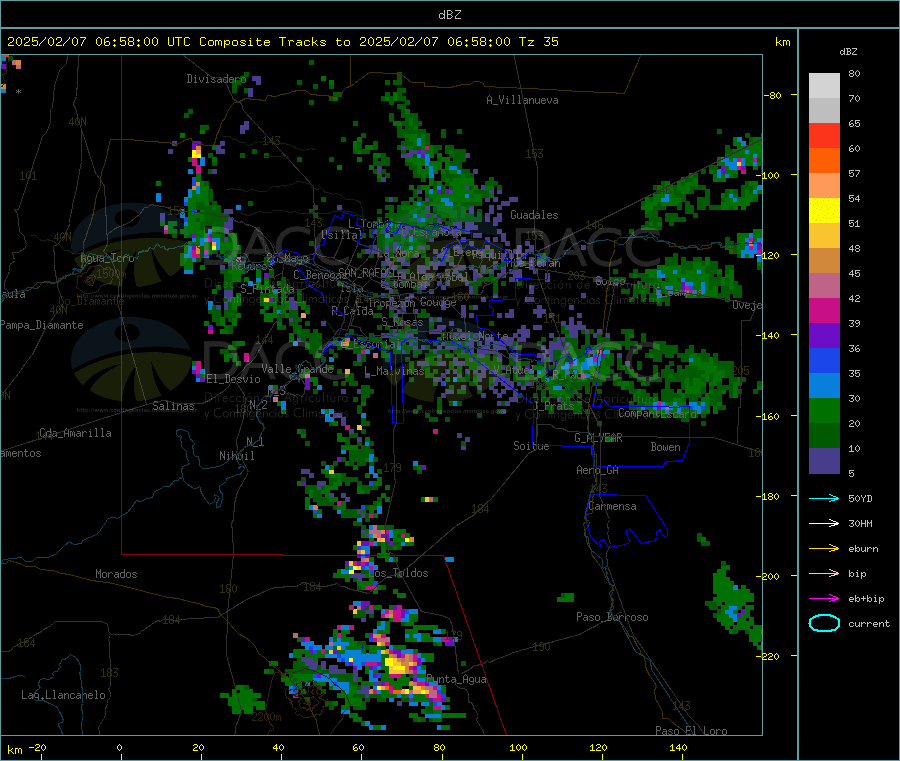Click the Bowen map label
The image size is (900, 761).
pos(665,447)
